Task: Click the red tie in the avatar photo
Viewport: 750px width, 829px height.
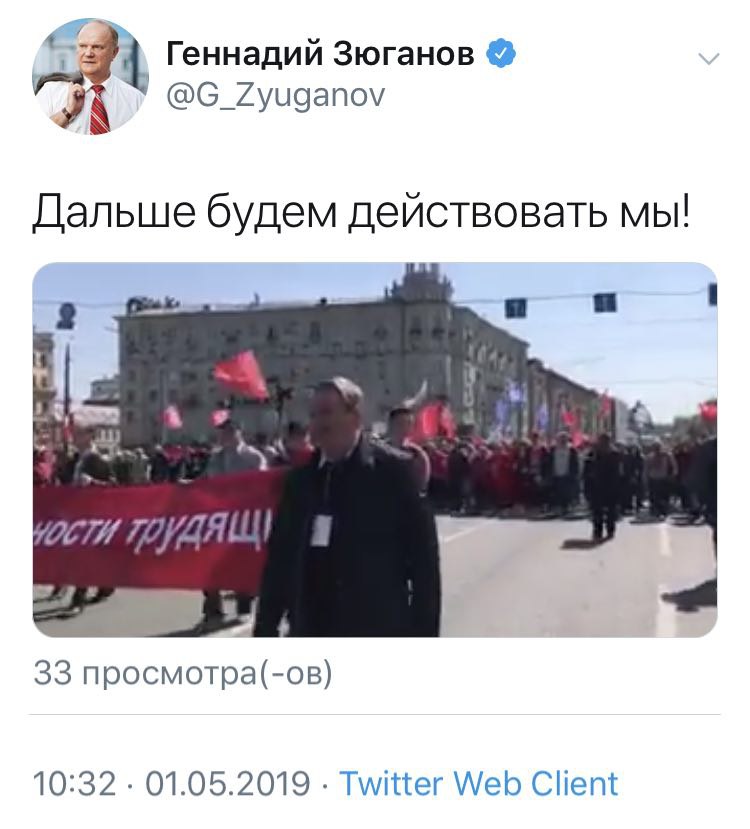Action: [x=99, y=109]
